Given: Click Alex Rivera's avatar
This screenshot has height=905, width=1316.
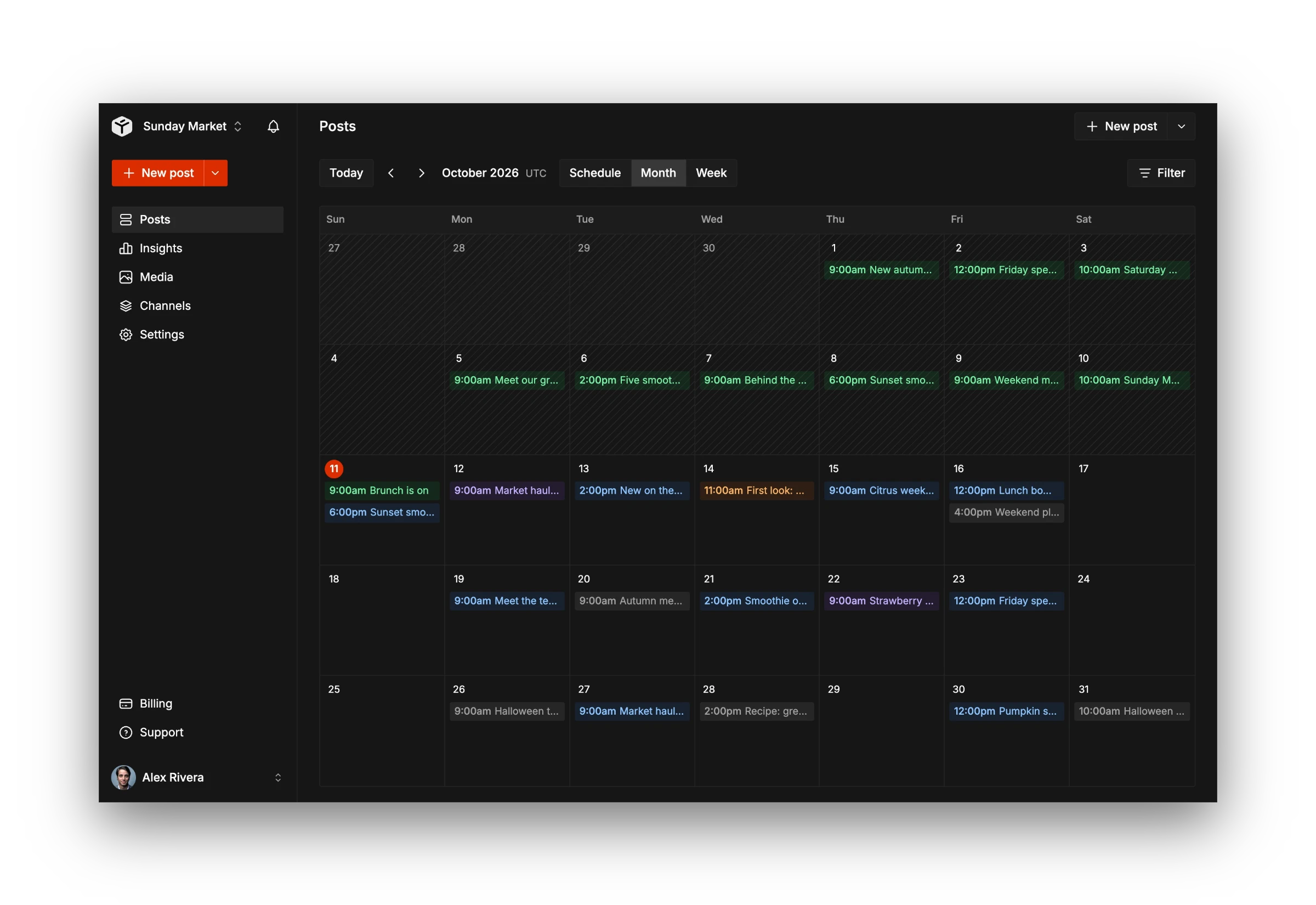Looking at the screenshot, I should [x=123, y=777].
